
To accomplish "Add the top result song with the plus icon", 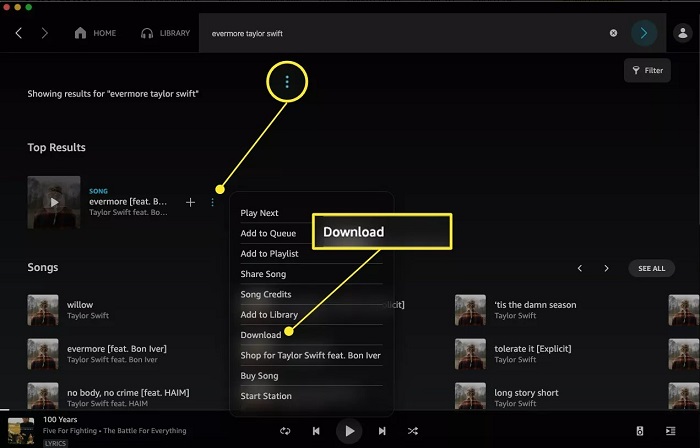I will click(190, 203).
